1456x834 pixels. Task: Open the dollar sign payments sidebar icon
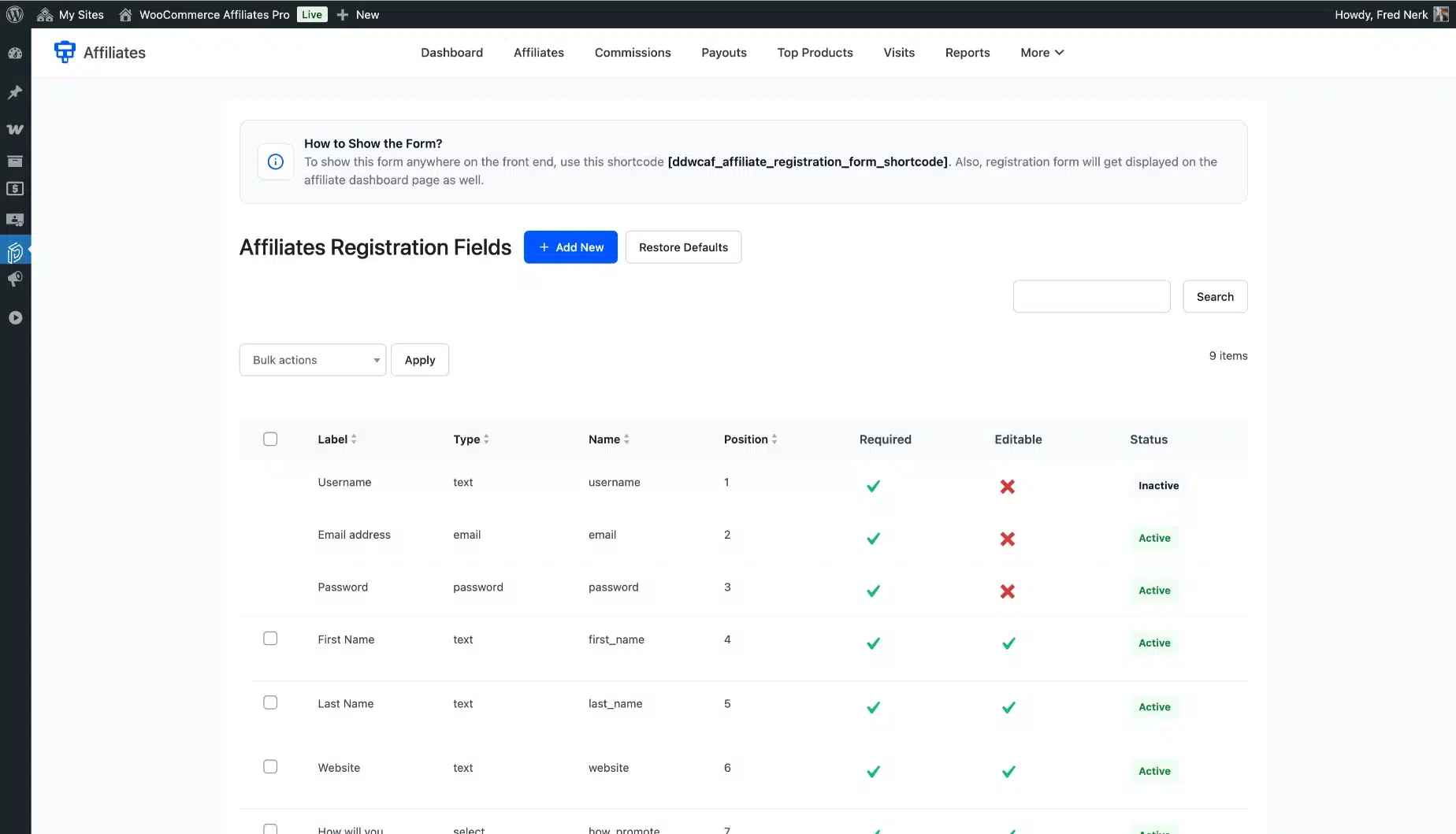[x=15, y=189]
